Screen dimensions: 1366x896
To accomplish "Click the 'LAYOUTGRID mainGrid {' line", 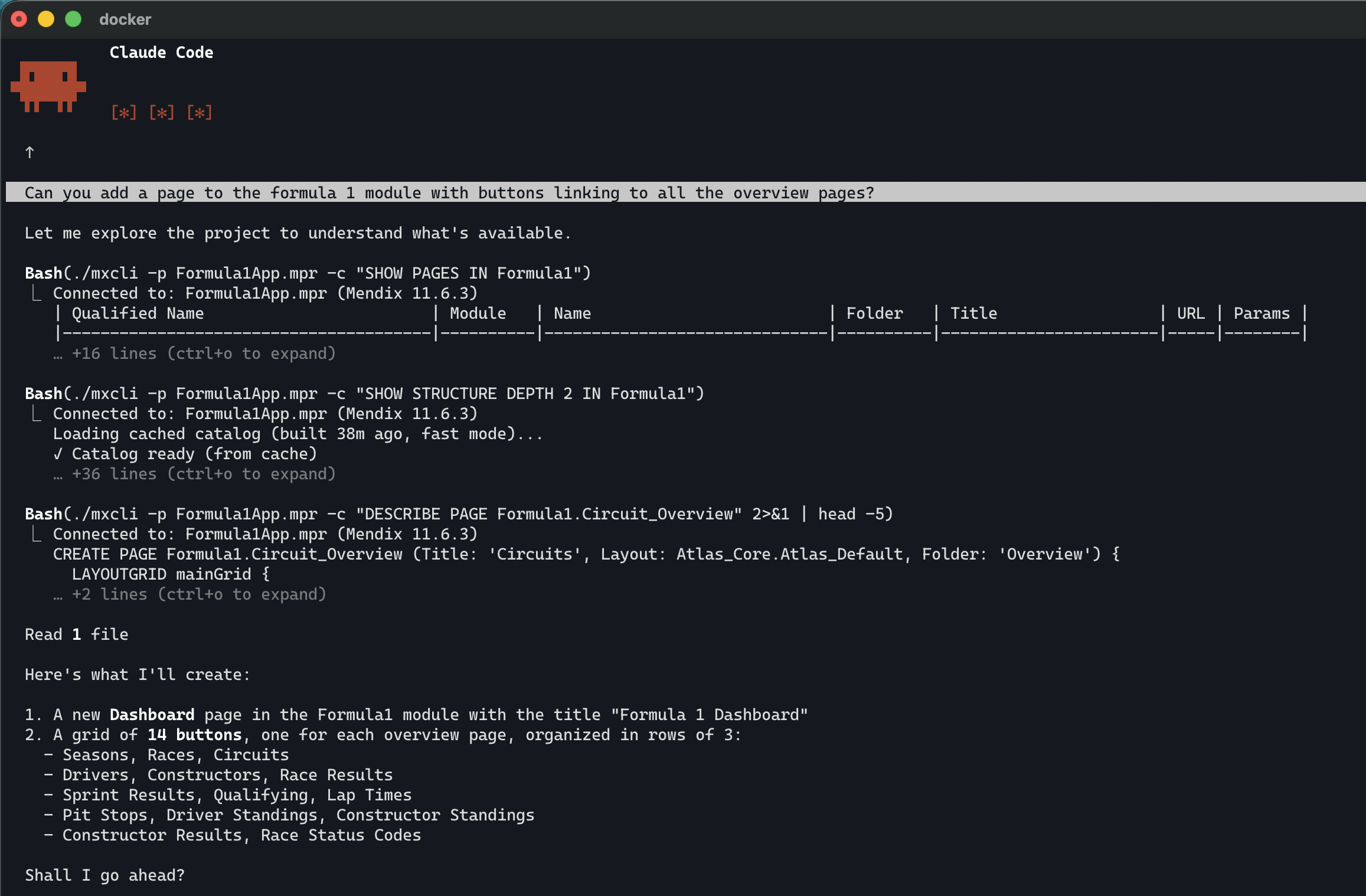I will click(171, 574).
